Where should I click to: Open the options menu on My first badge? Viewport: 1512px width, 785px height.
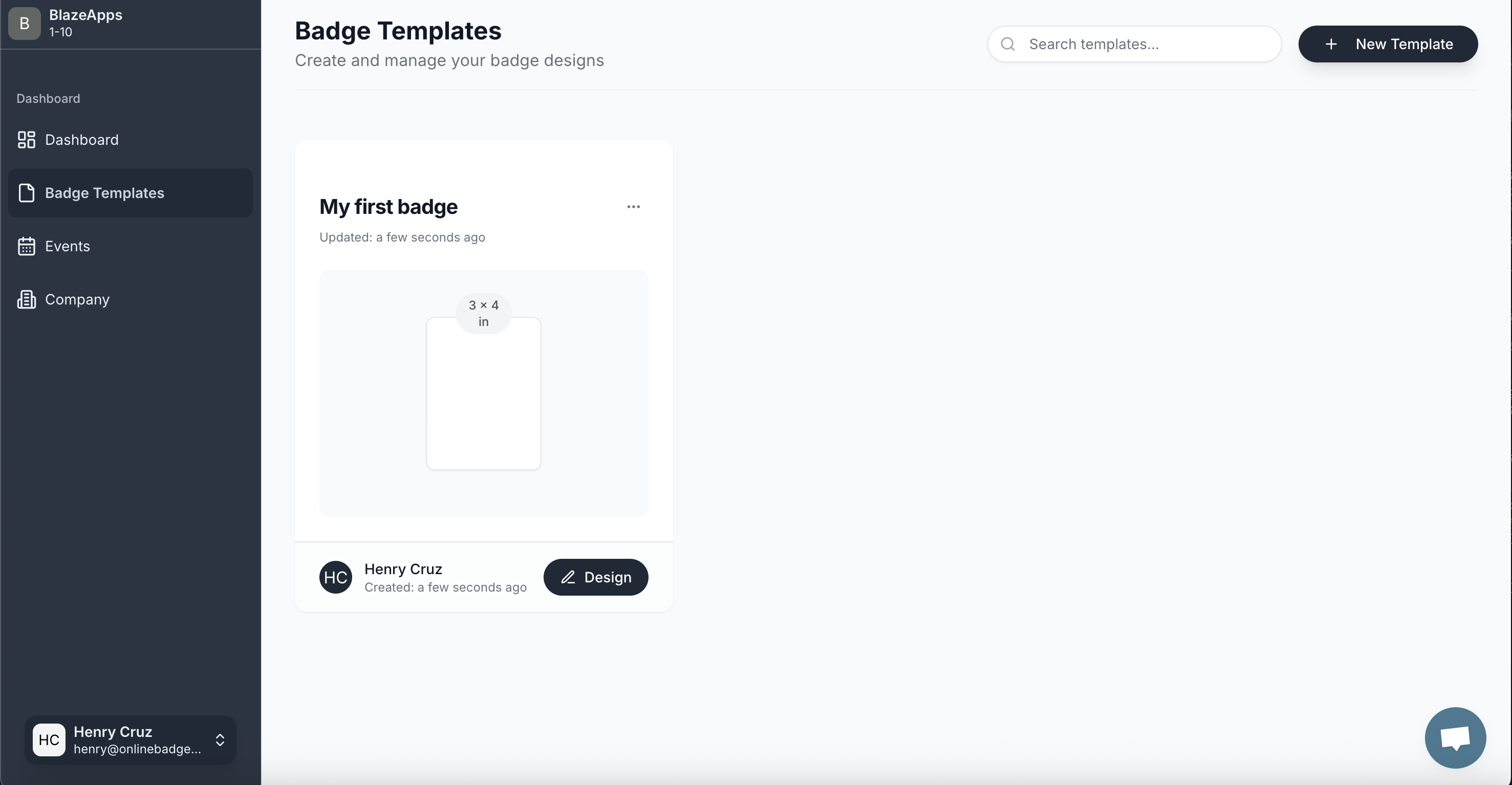[x=634, y=207]
